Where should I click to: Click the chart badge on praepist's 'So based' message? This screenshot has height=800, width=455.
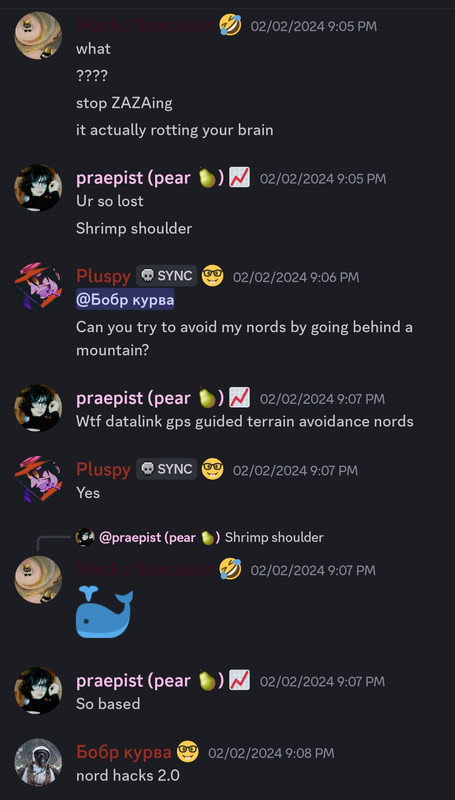click(239, 681)
